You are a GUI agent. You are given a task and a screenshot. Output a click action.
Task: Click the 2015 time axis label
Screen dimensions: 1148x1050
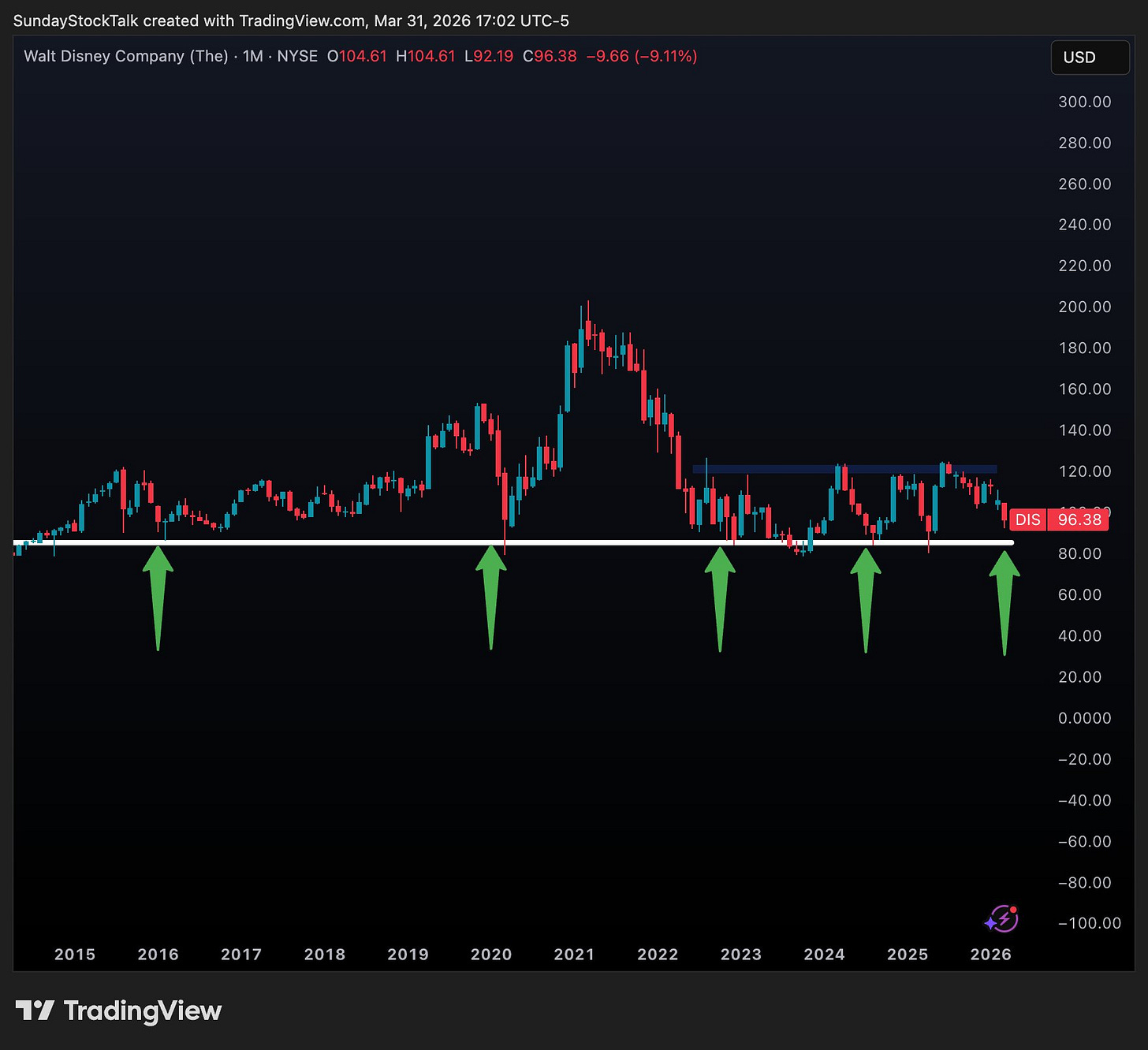[x=75, y=955]
